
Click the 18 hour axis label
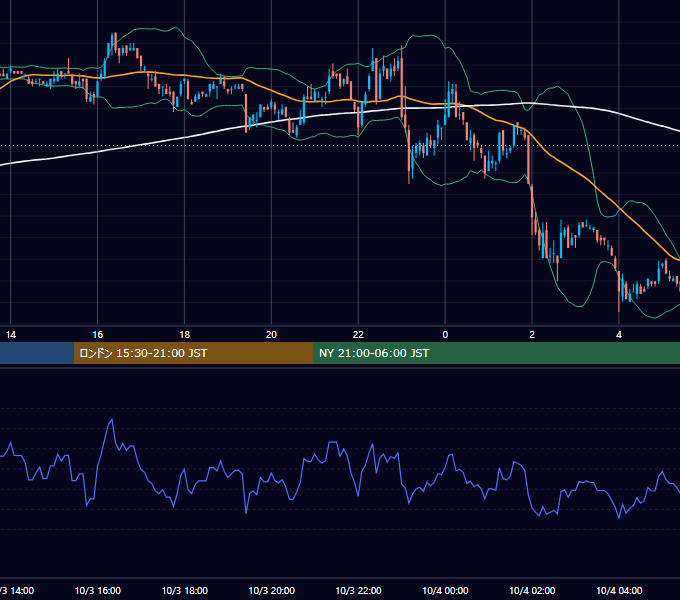(185, 335)
